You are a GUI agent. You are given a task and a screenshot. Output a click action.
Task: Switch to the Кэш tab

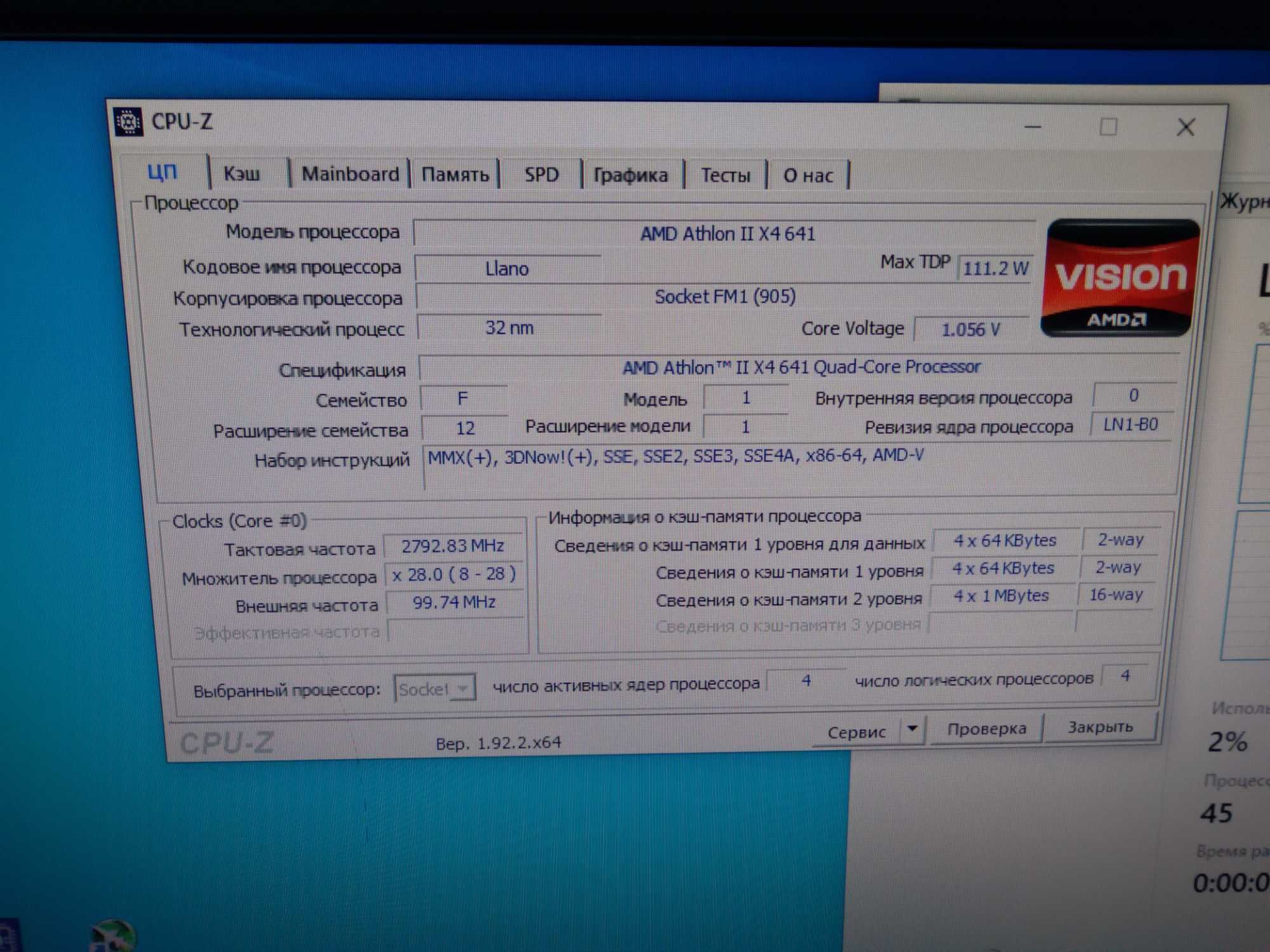242,173
